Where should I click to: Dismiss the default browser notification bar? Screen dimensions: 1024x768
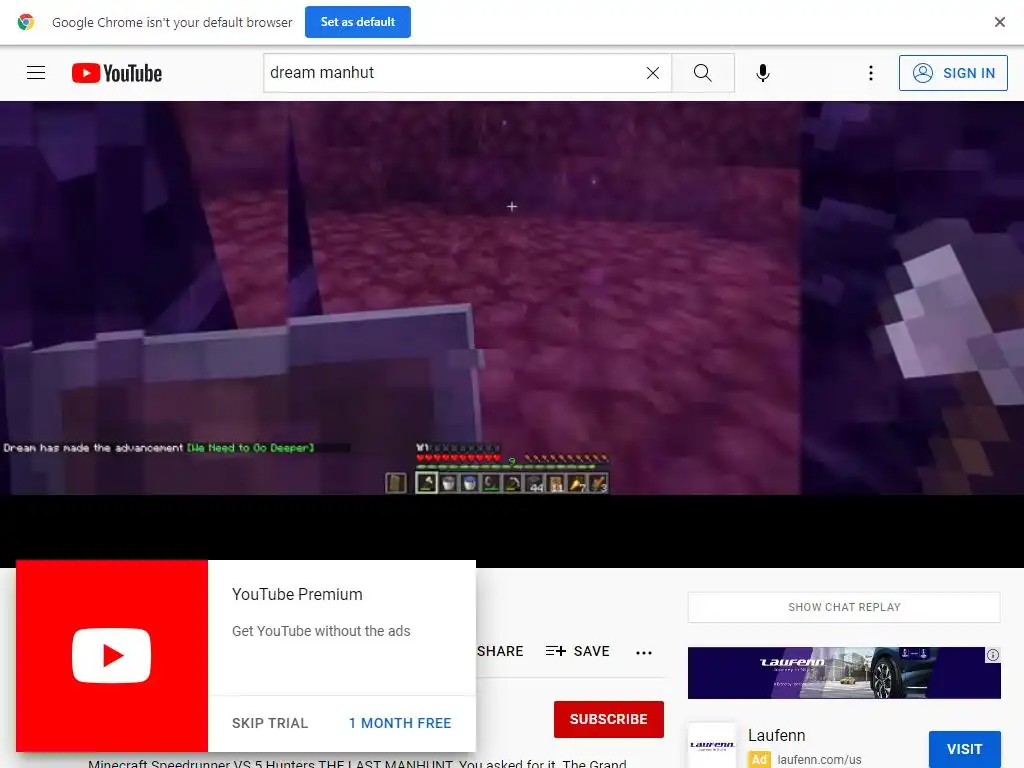click(999, 22)
